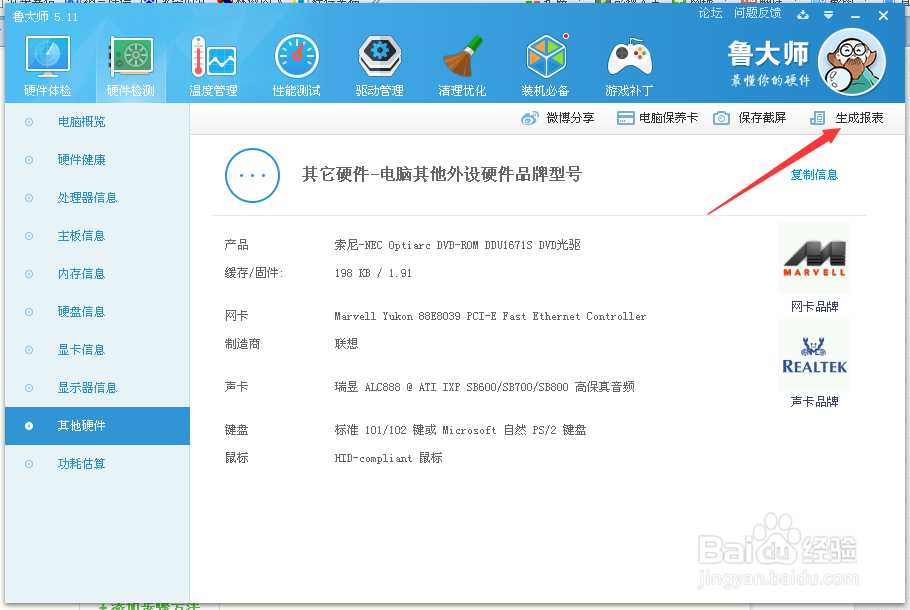Open 温度管理 temperature management
The width and height of the screenshot is (910, 610).
[x=213, y=62]
